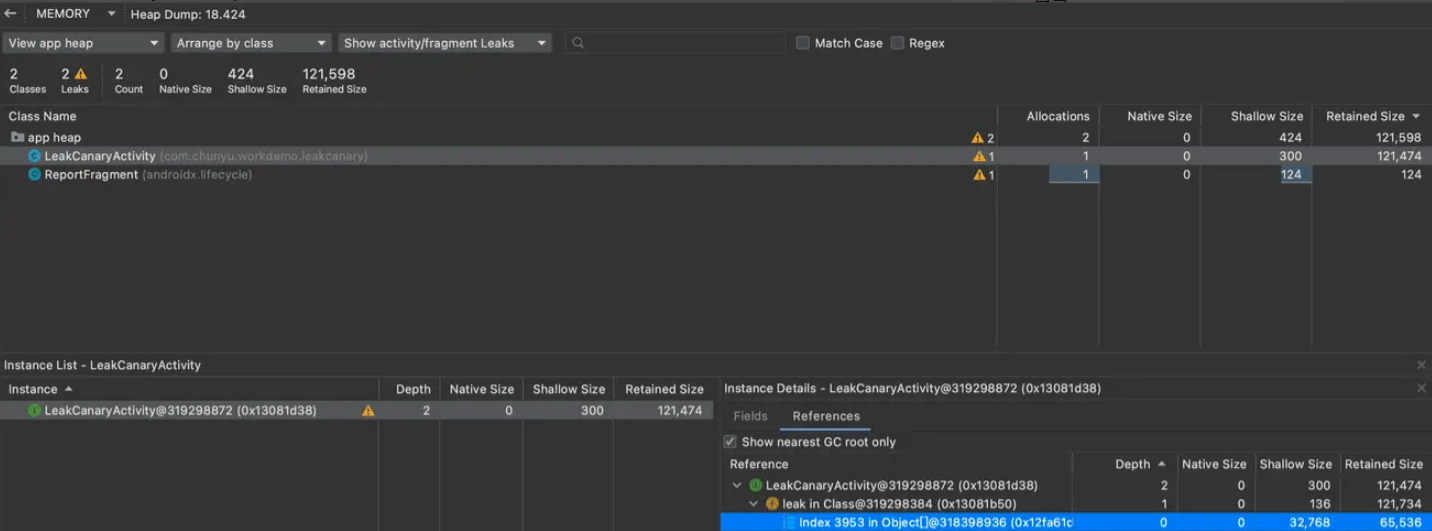
Task: Click warning icon on LeakCanaryActivity class row
Action: tap(979, 156)
